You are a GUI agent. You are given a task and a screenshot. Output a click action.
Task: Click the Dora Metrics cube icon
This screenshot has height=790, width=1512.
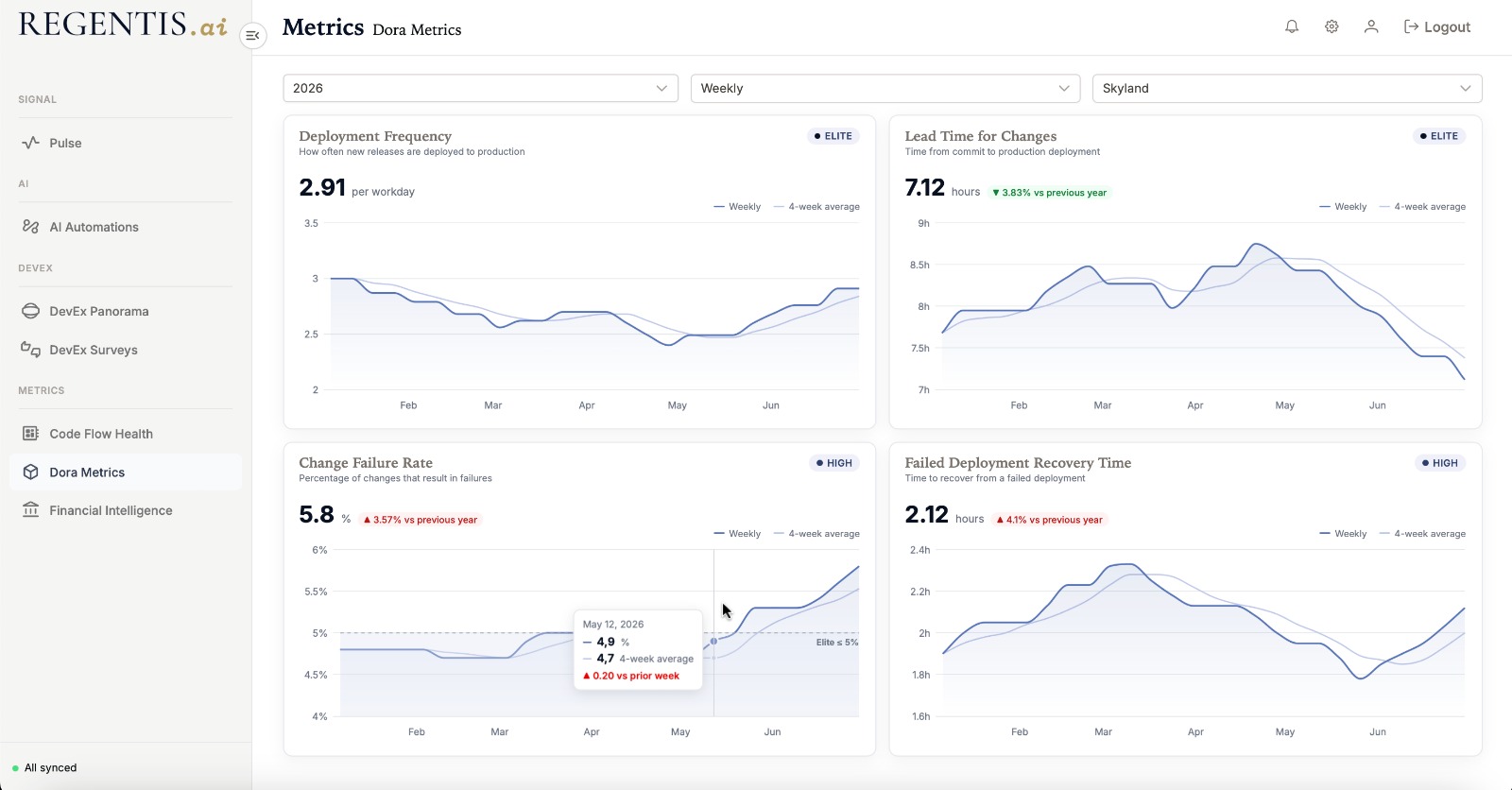31,472
